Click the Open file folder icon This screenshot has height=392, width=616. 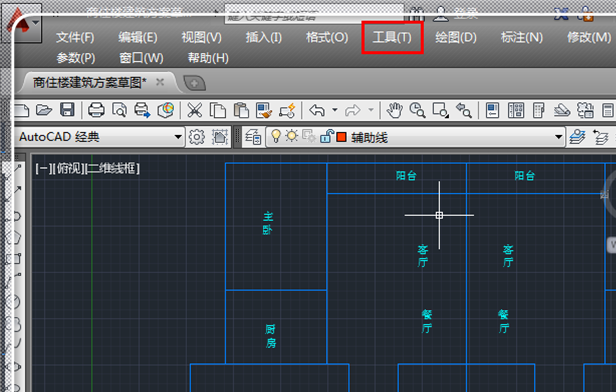coord(44,110)
